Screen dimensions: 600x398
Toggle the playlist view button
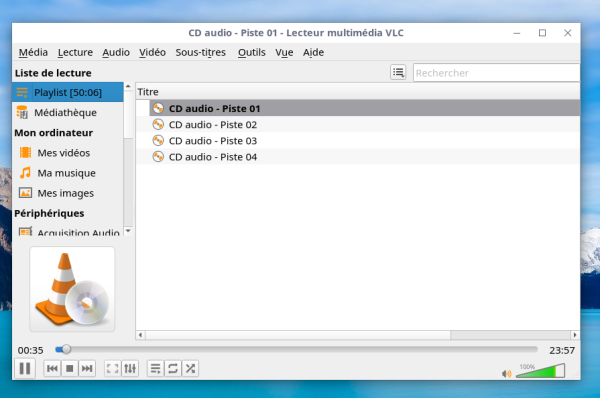(156, 369)
